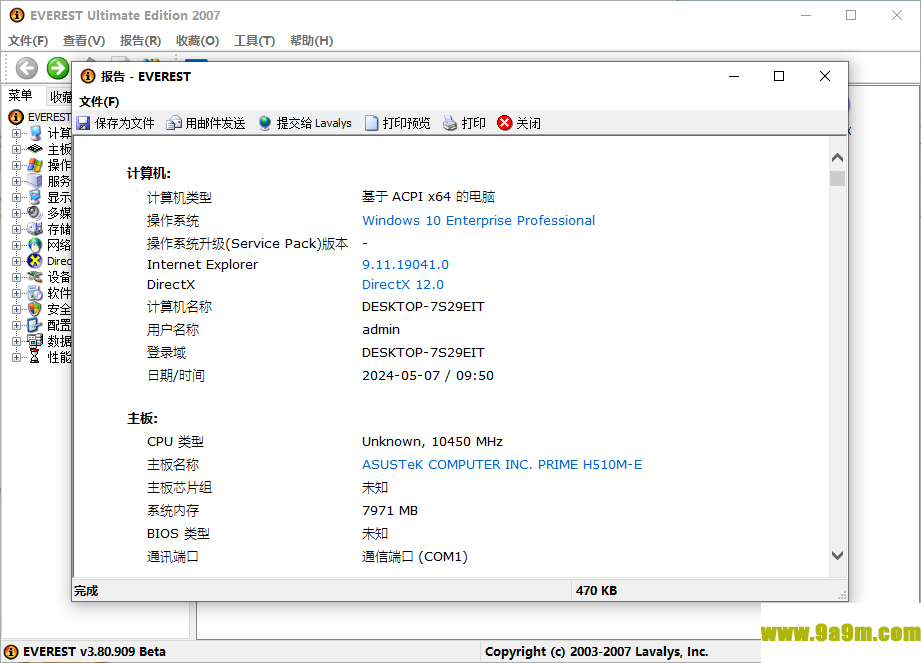
Task: Open the 查看(V) menu
Action: [x=84, y=41]
